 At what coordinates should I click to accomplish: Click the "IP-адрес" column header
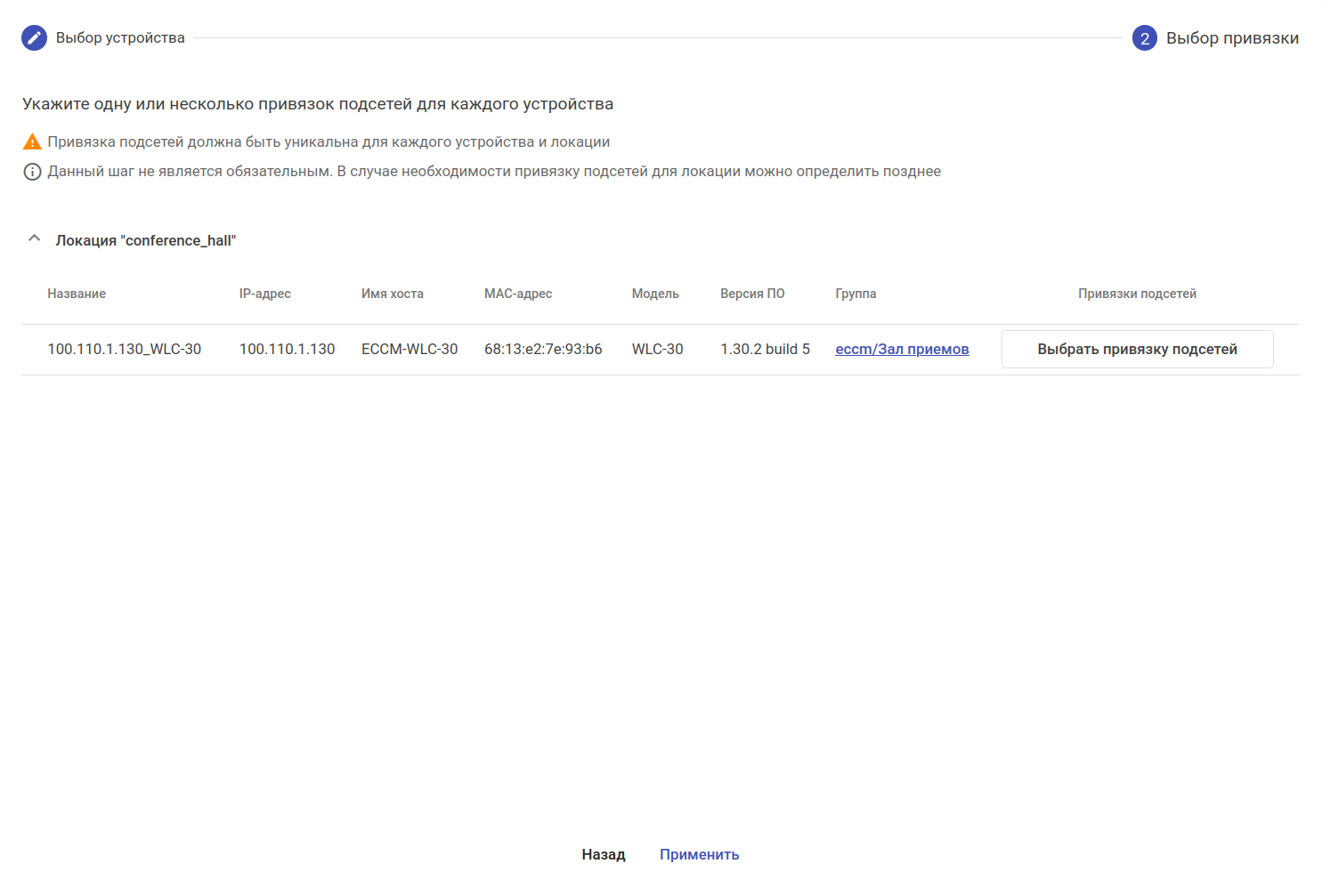tap(265, 295)
